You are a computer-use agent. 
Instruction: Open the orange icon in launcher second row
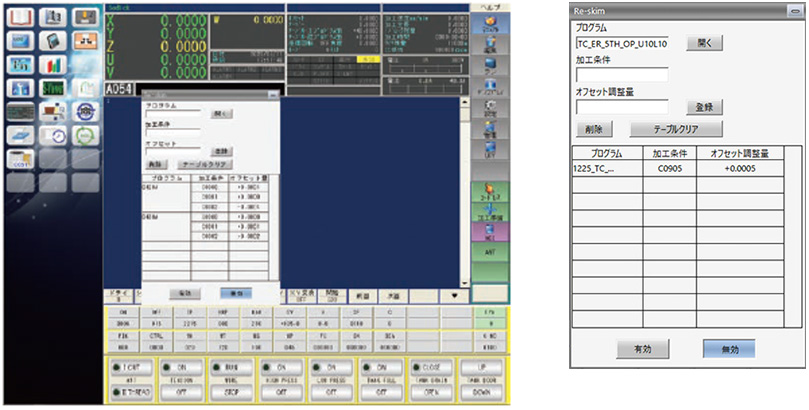tap(85, 41)
